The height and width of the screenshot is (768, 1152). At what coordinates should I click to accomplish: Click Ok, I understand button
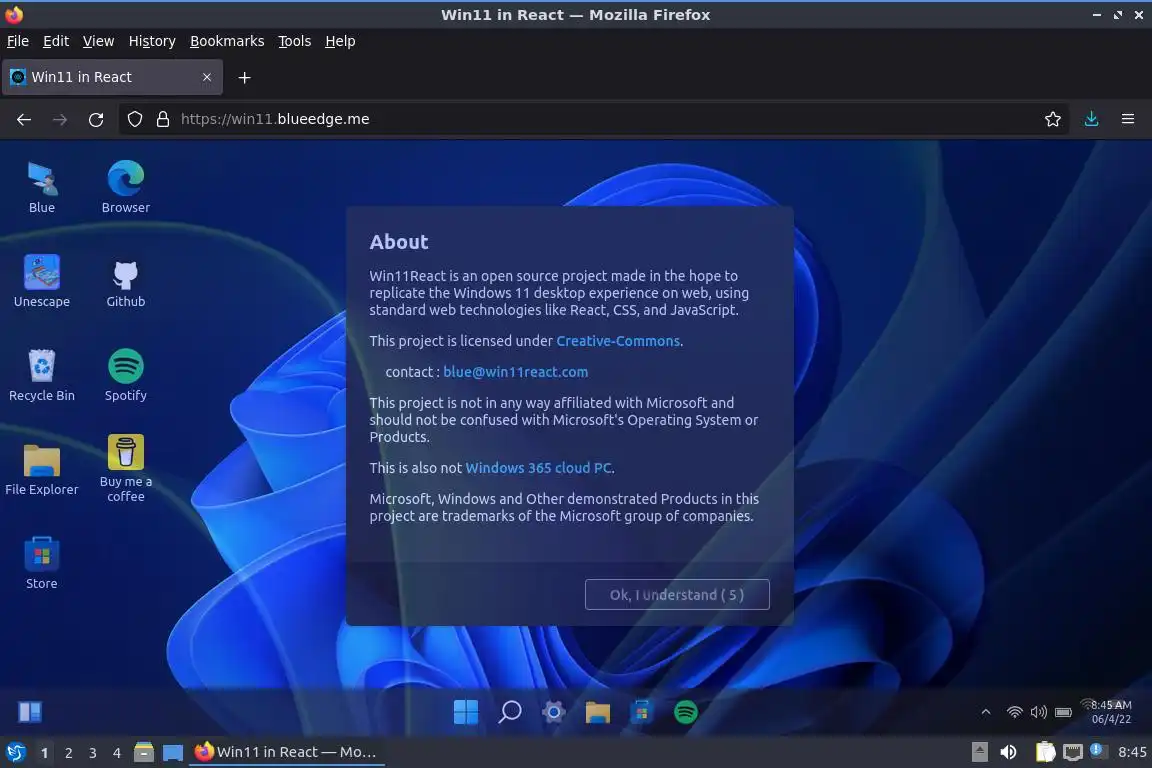677,595
